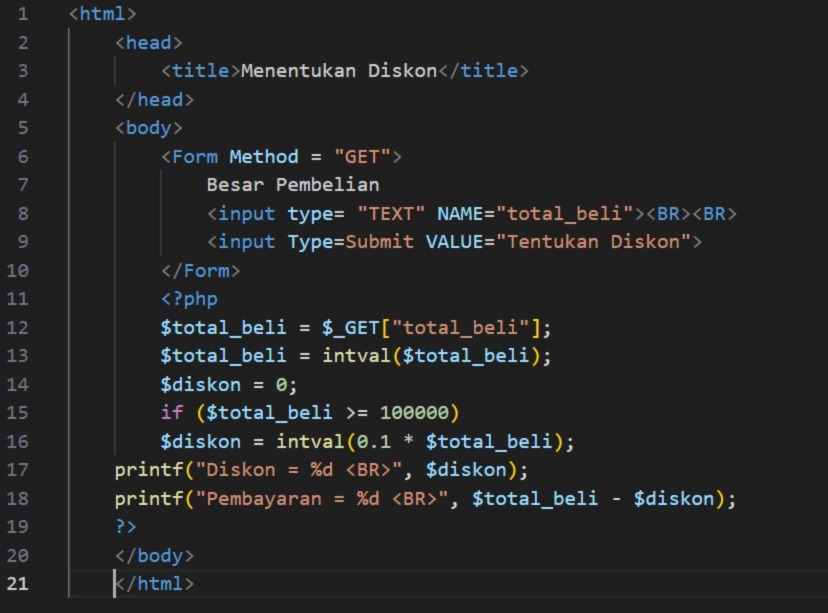Click the closing </body> tag

(x=154, y=555)
